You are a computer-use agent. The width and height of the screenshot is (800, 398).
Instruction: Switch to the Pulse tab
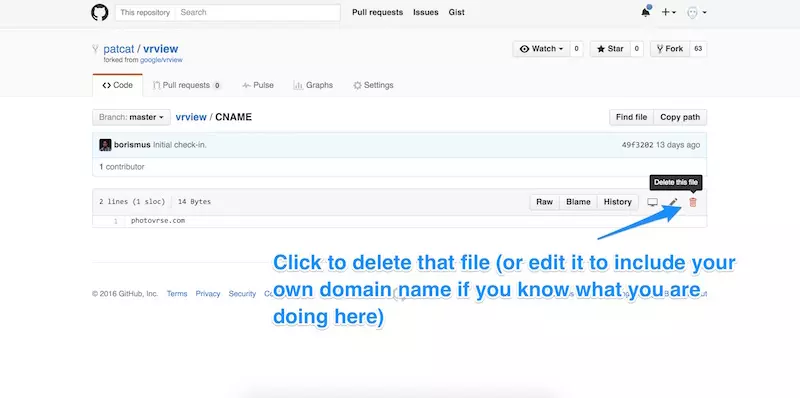click(258, 85)
